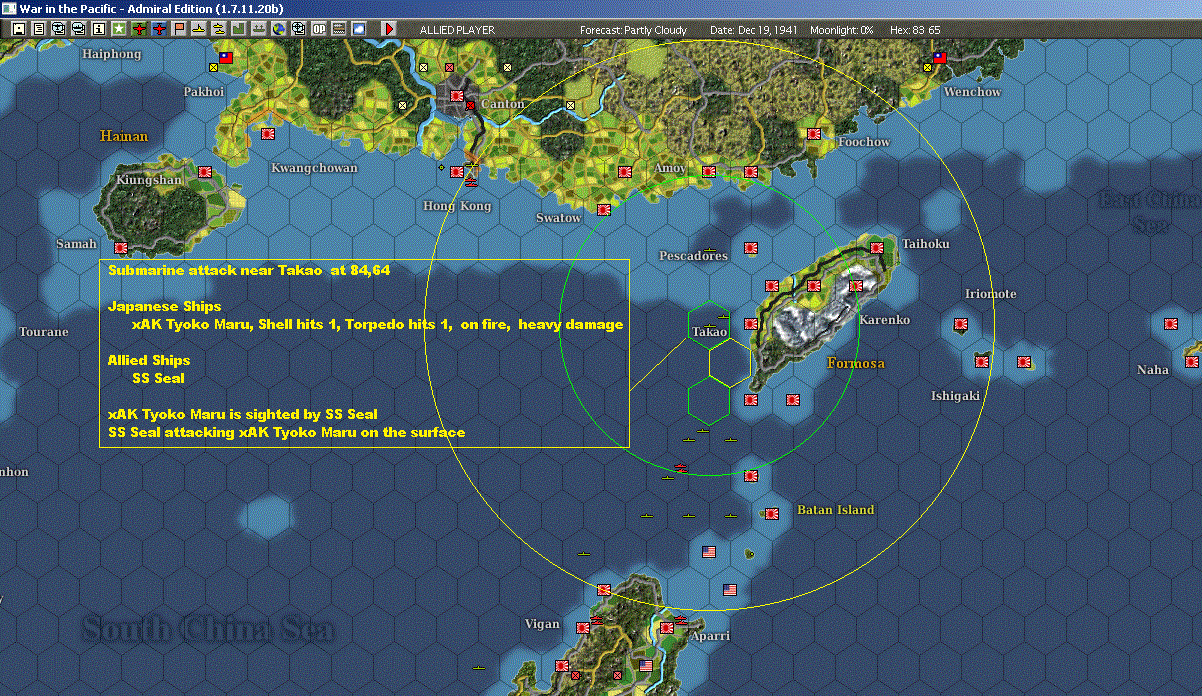Select the Japanese flag unit at Taihoku
Image resolution: width=1202 pixels, height=696 pixels.
877,247
